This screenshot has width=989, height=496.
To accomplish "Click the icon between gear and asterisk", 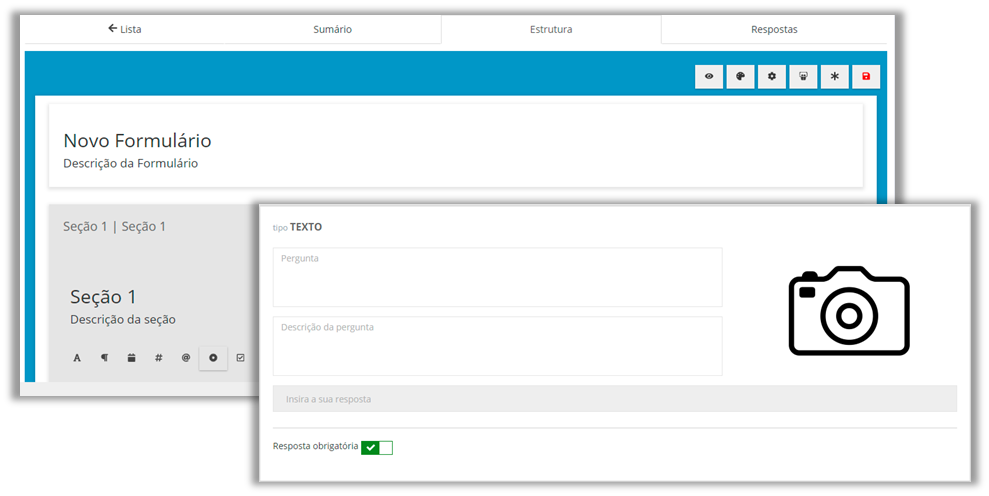I will pyautogui.click(x=804, y=76).
